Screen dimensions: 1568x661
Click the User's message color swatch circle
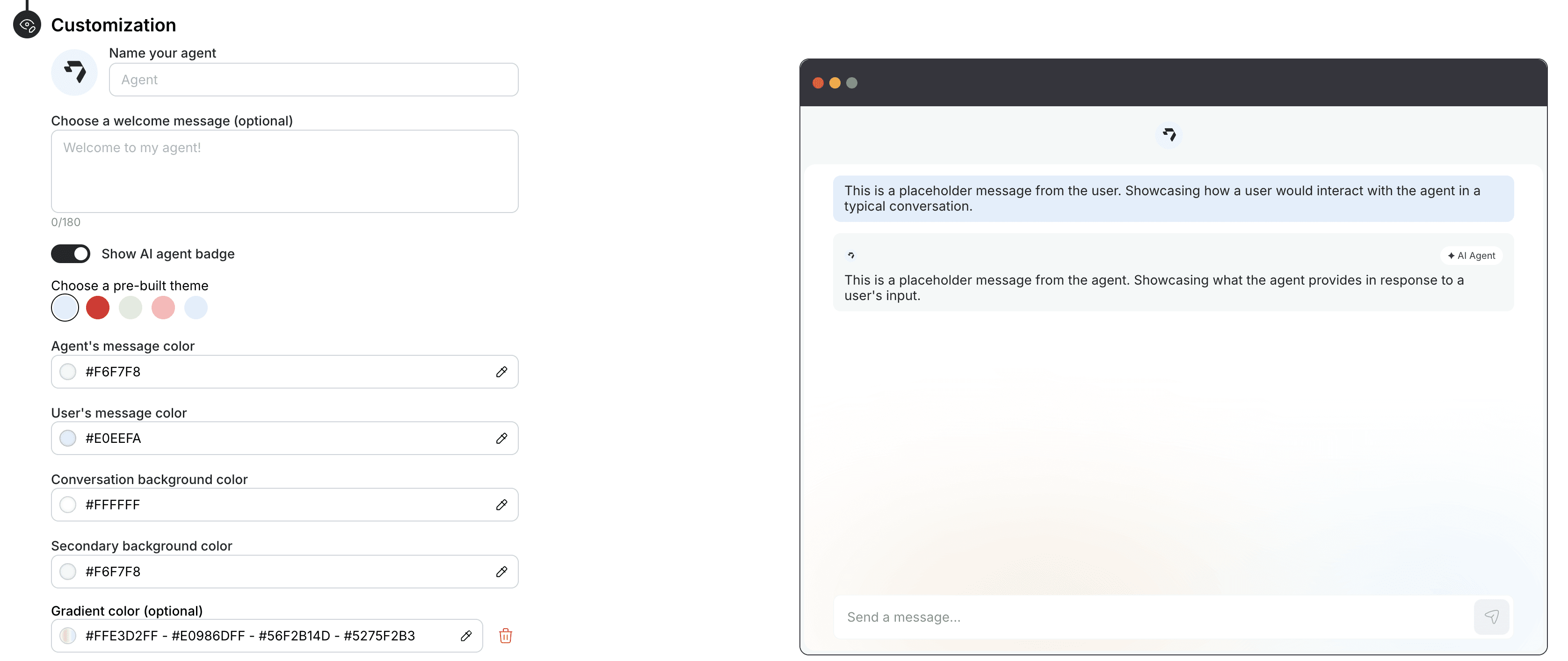tap(68, 438)
